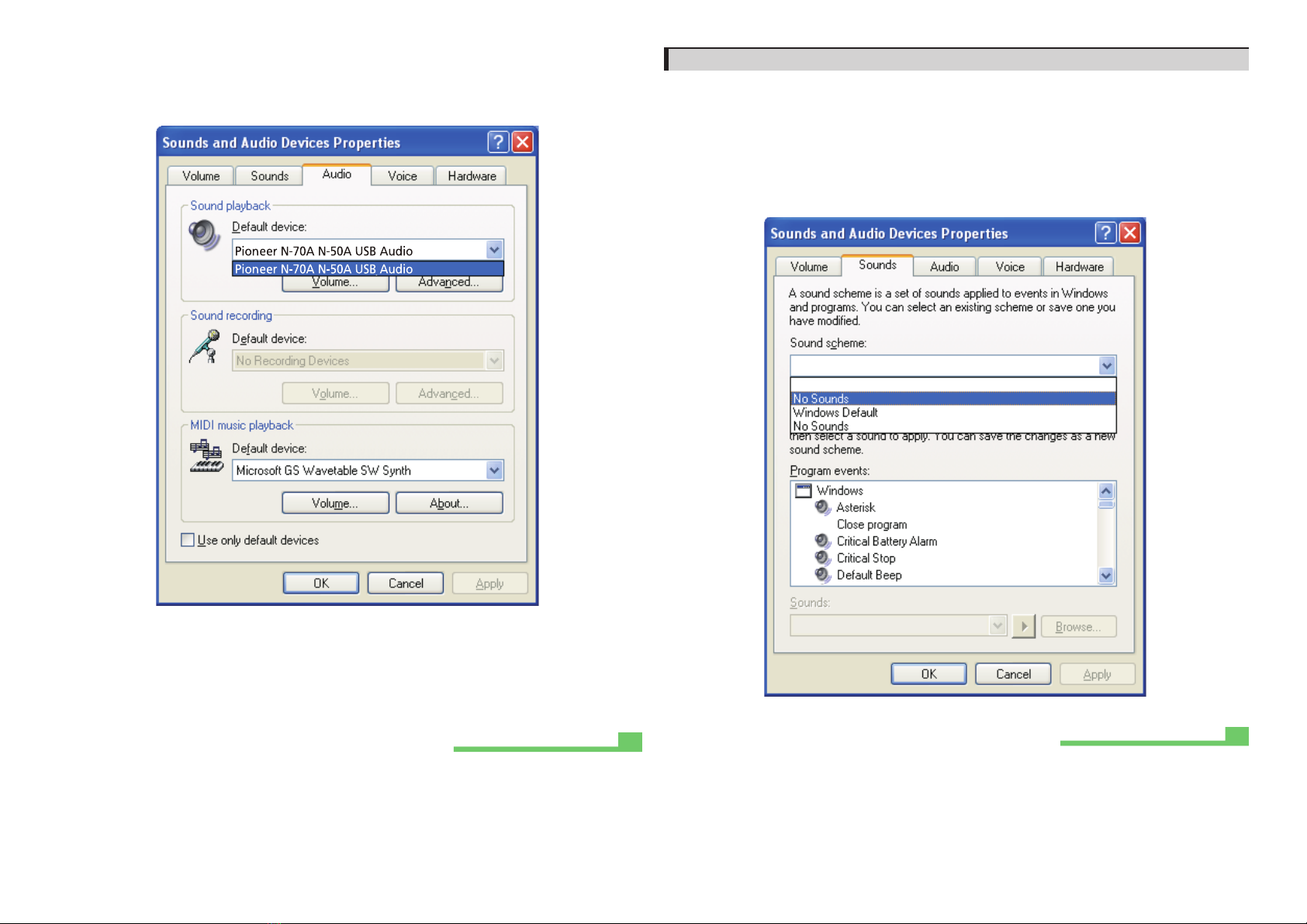Click the About... button under MIDI music playback

pos(449,504)
